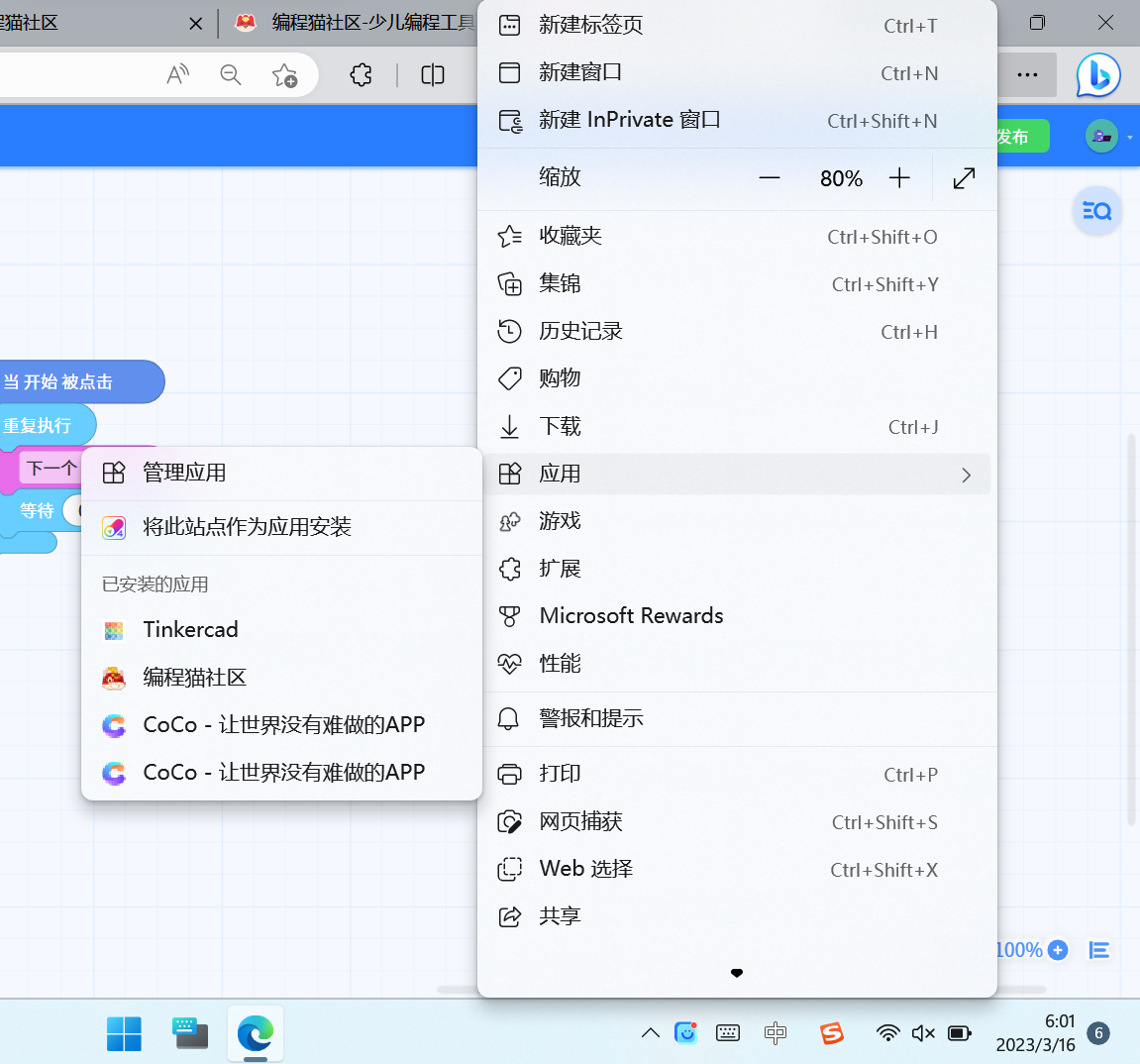Launch the first CoCo app entry
The height and width of the screenshot is (1064, 1140).
[281, 725]
